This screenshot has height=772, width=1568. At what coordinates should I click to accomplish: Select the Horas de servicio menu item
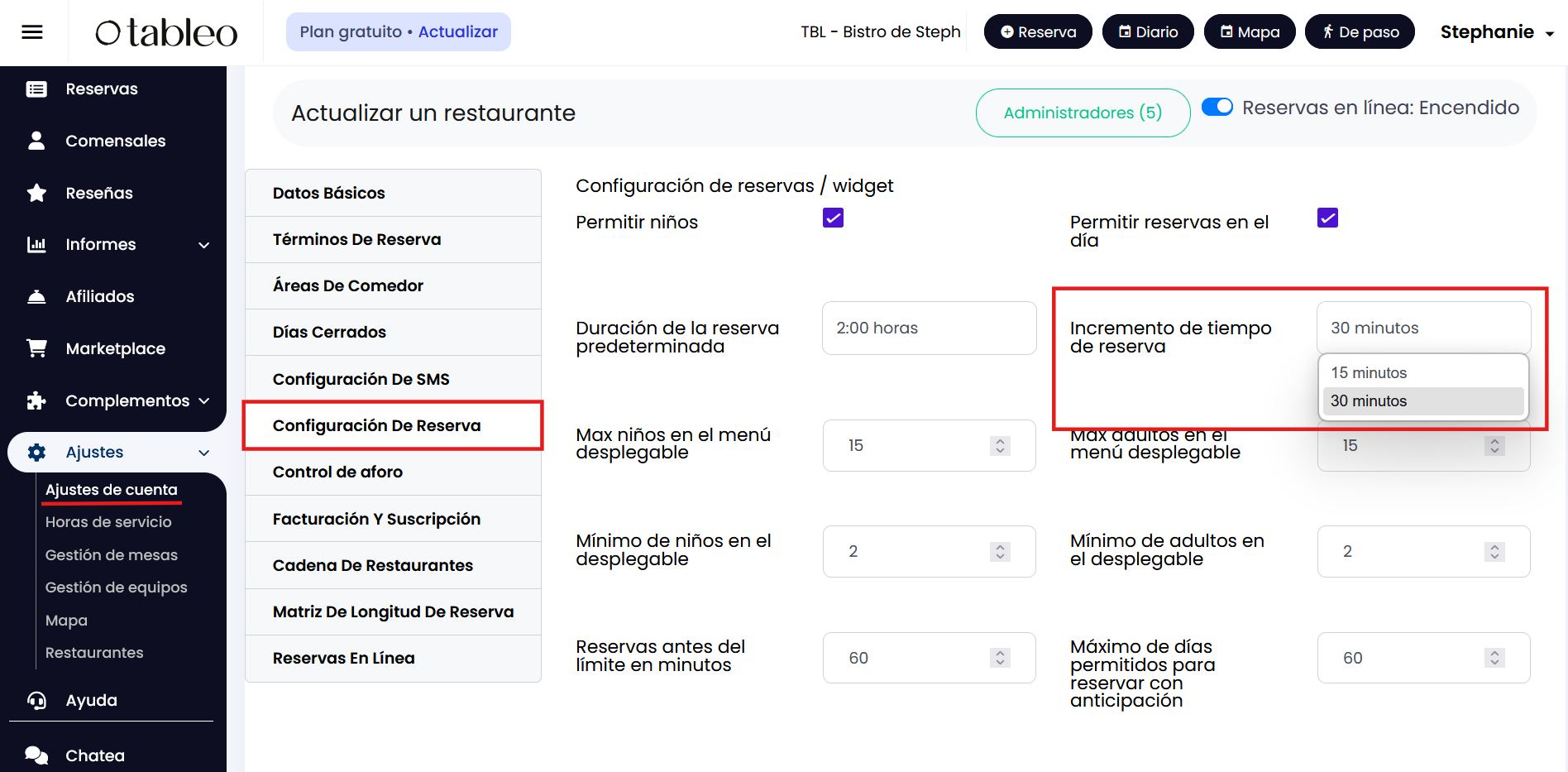[x=108, y=522]
